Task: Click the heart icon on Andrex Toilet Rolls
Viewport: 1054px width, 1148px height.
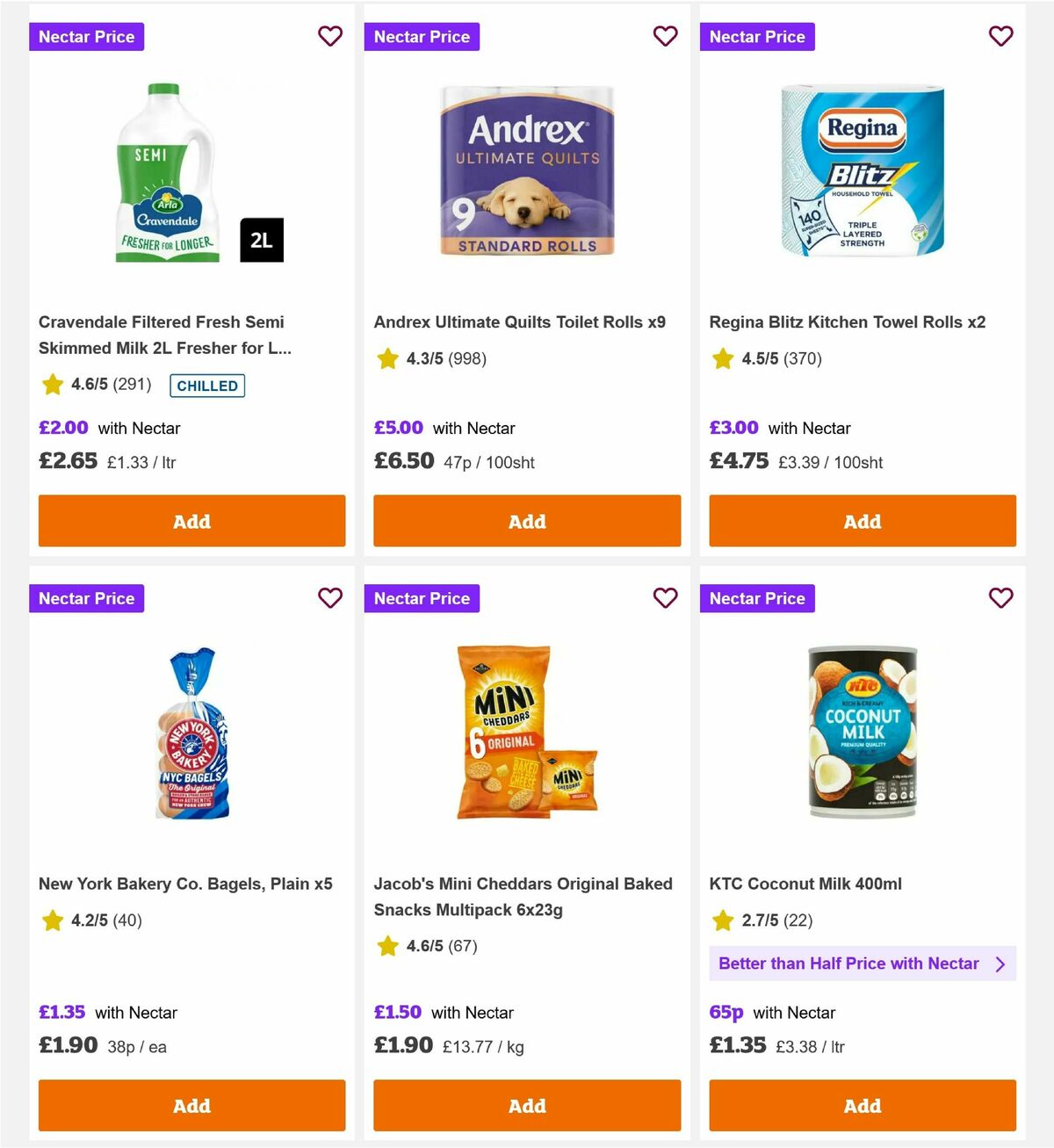Action: pos(665,36)
